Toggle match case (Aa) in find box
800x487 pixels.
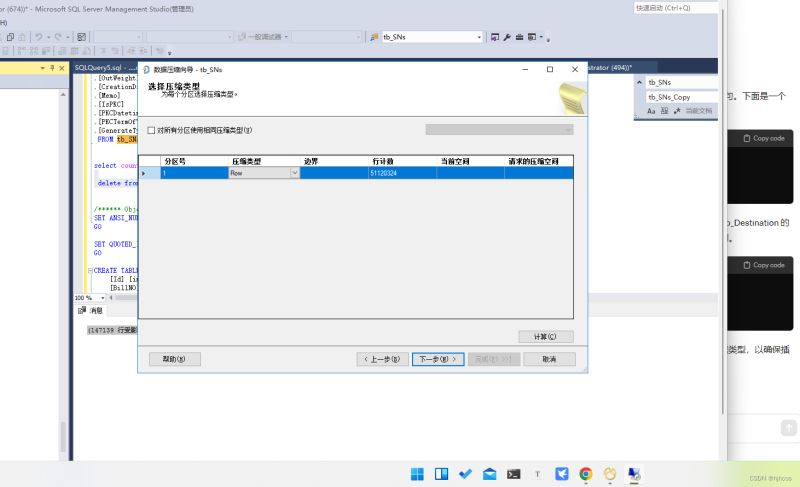(651, 111)
